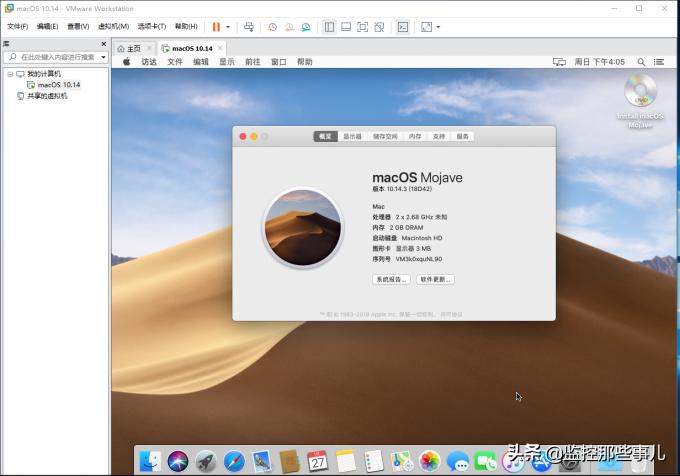Send Ctrl+Alt+Del to the virtual machine
680x476 pixels.
(249, 27)
